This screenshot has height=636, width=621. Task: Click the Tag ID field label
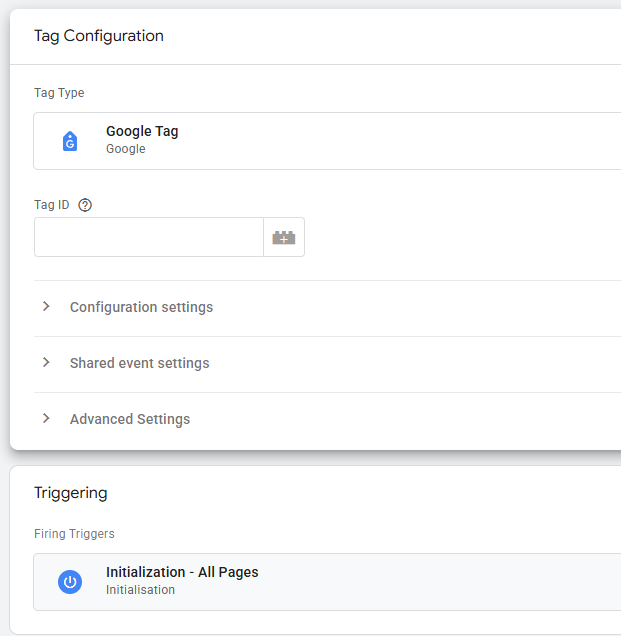[x=52, y=205]
